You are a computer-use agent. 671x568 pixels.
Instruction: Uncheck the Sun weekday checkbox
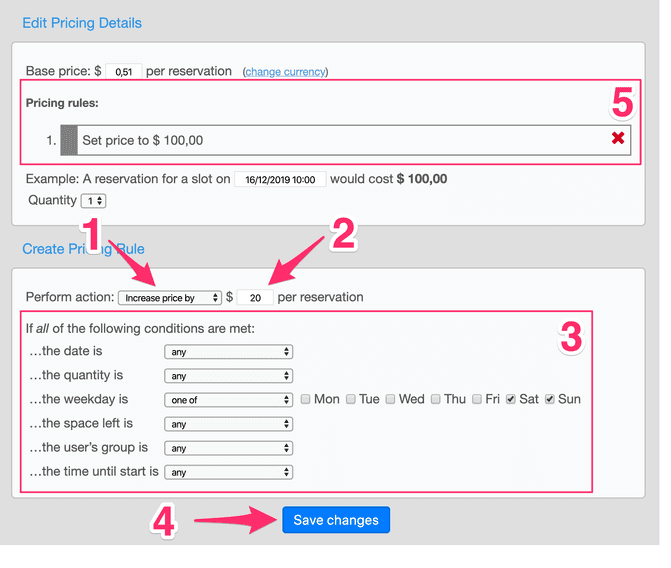[549, 399]
